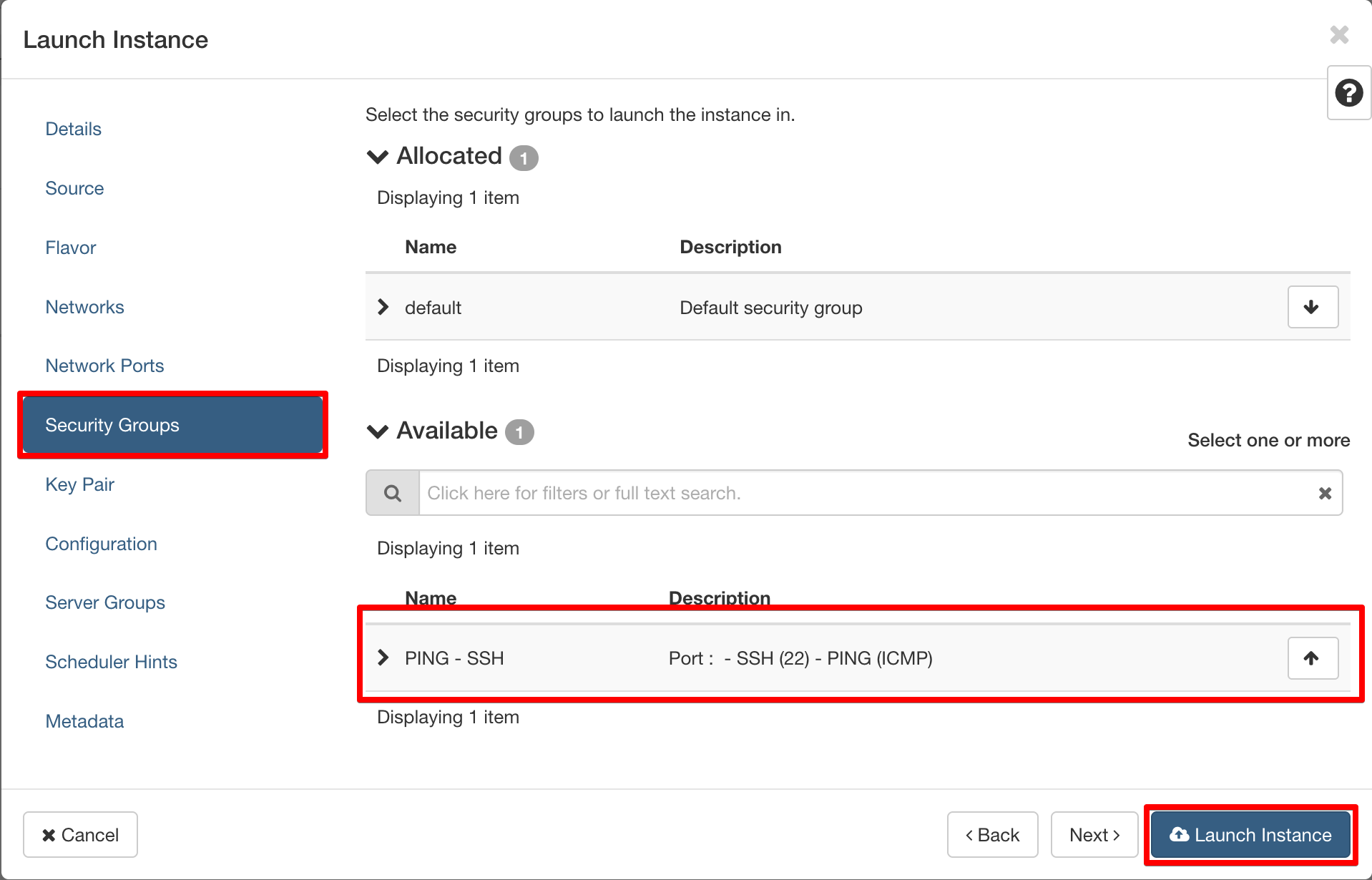Collapse the Allocated section
The height and width of the screenshot is (880, 1372).
coord(378,157)
